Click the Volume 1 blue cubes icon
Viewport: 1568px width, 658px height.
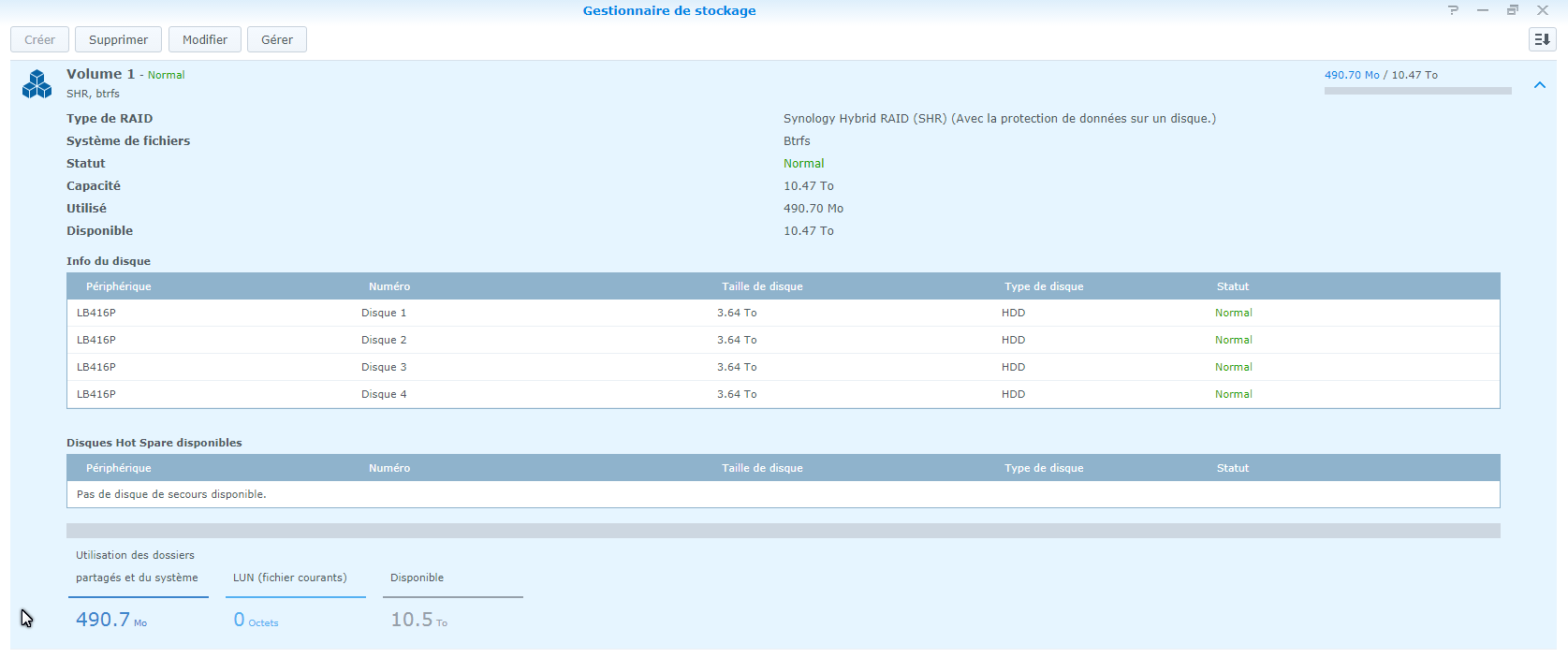point(37,84)
